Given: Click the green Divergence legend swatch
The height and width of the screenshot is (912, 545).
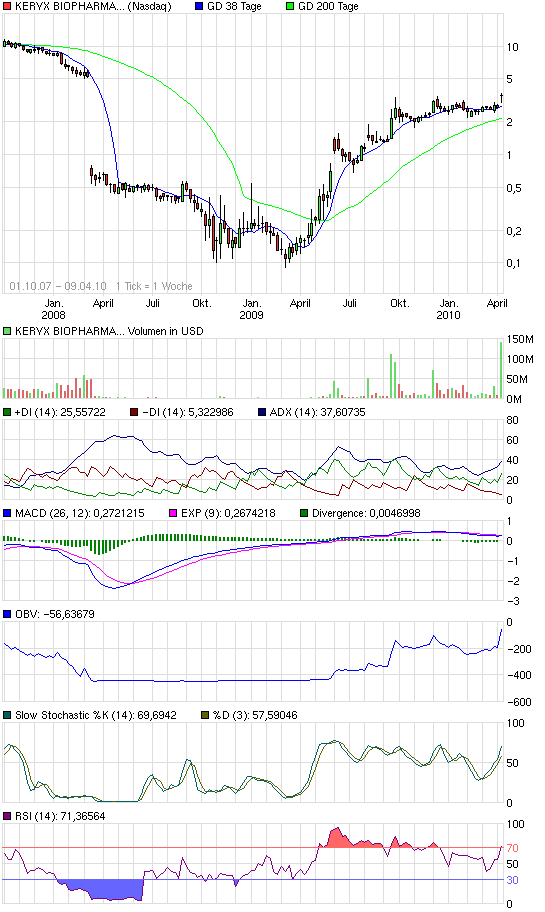Looking at the screenshot, I should click(304, 514).
